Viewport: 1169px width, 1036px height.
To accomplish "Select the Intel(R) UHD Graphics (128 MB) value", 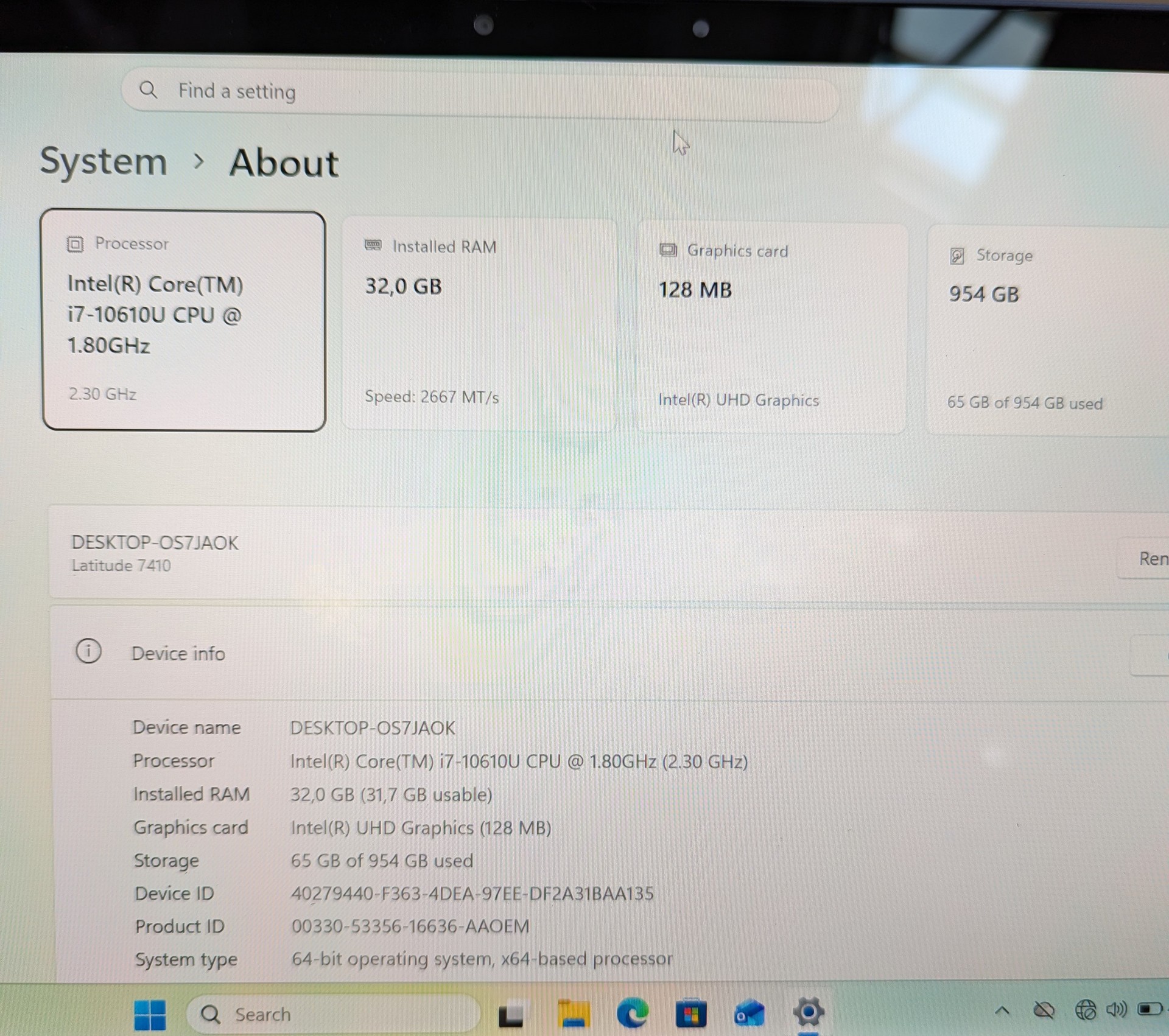I will (421, 828).
